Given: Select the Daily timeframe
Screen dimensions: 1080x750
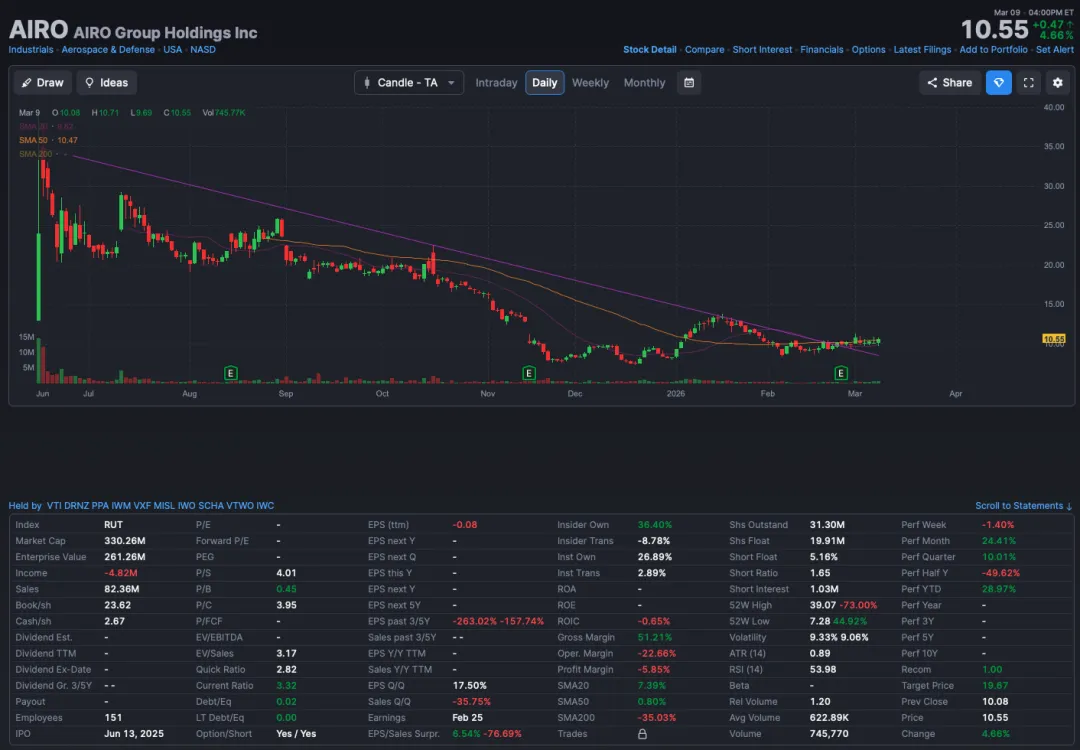Looking at the screenshot, I should point(544,83).
